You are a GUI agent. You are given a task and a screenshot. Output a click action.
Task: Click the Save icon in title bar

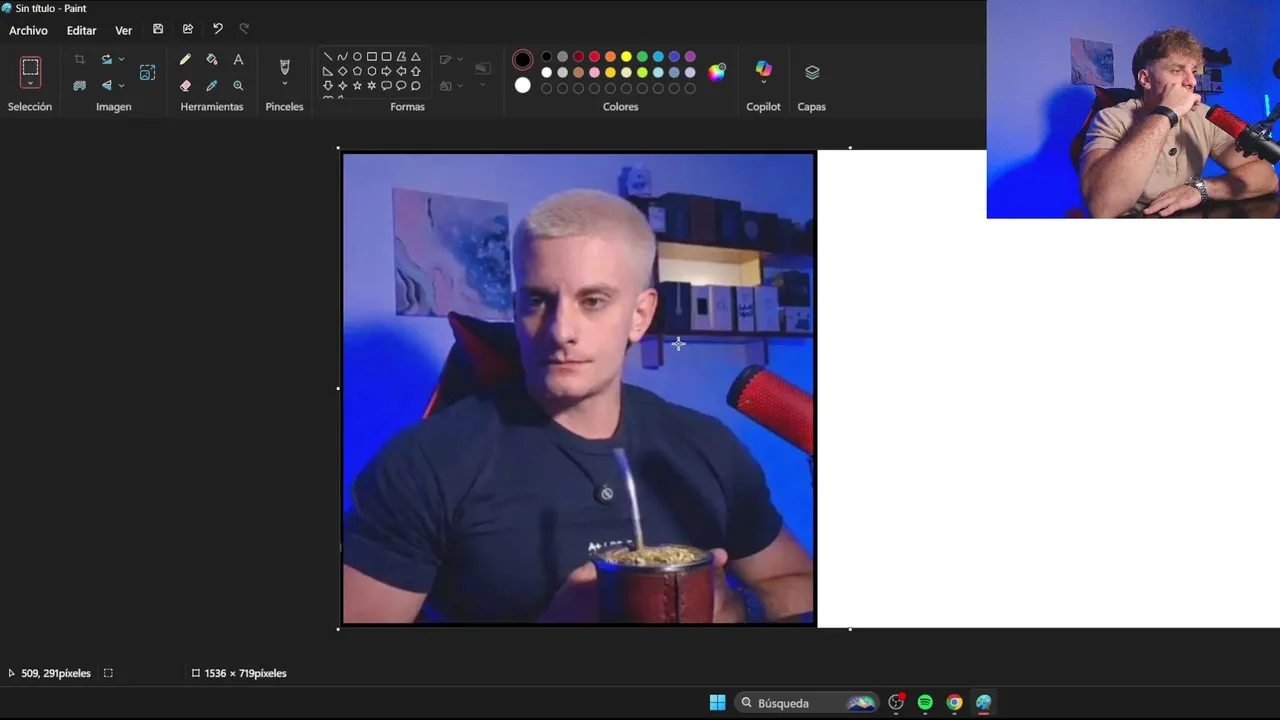pyautogui.click(x=158, y=29)
